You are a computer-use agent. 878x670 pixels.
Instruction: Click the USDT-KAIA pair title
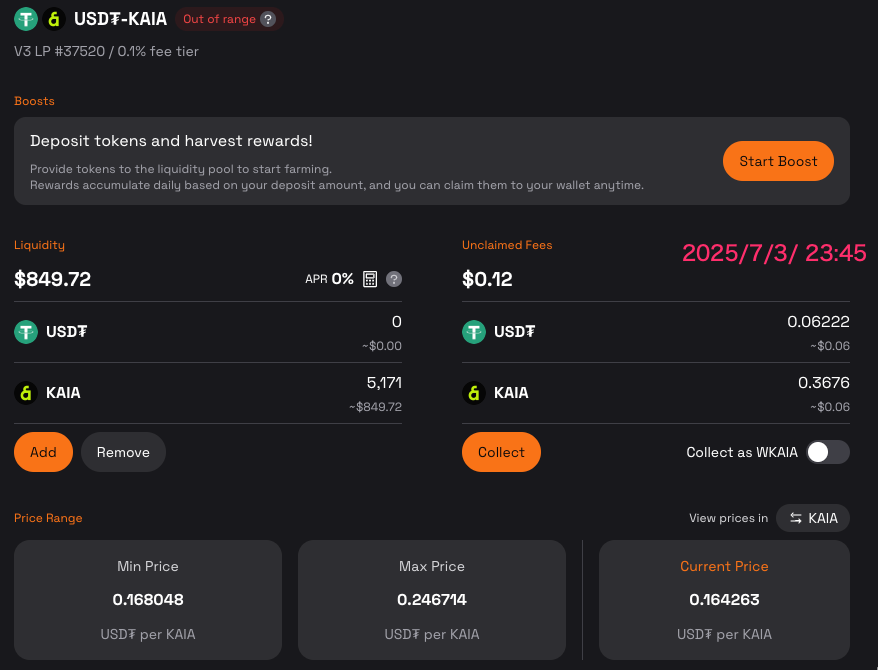point(120,19)
